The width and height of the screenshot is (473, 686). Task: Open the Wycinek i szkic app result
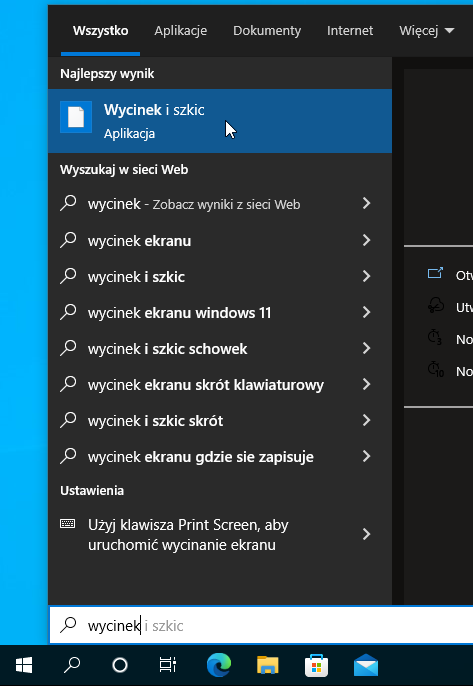pyautogui.click(x=220, y=121)
